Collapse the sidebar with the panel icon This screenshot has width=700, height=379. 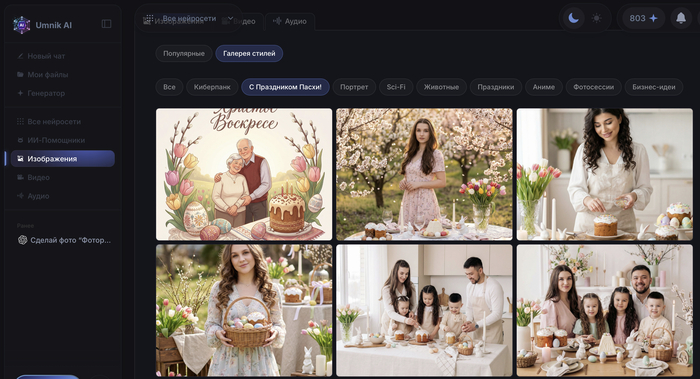[106, 24]
